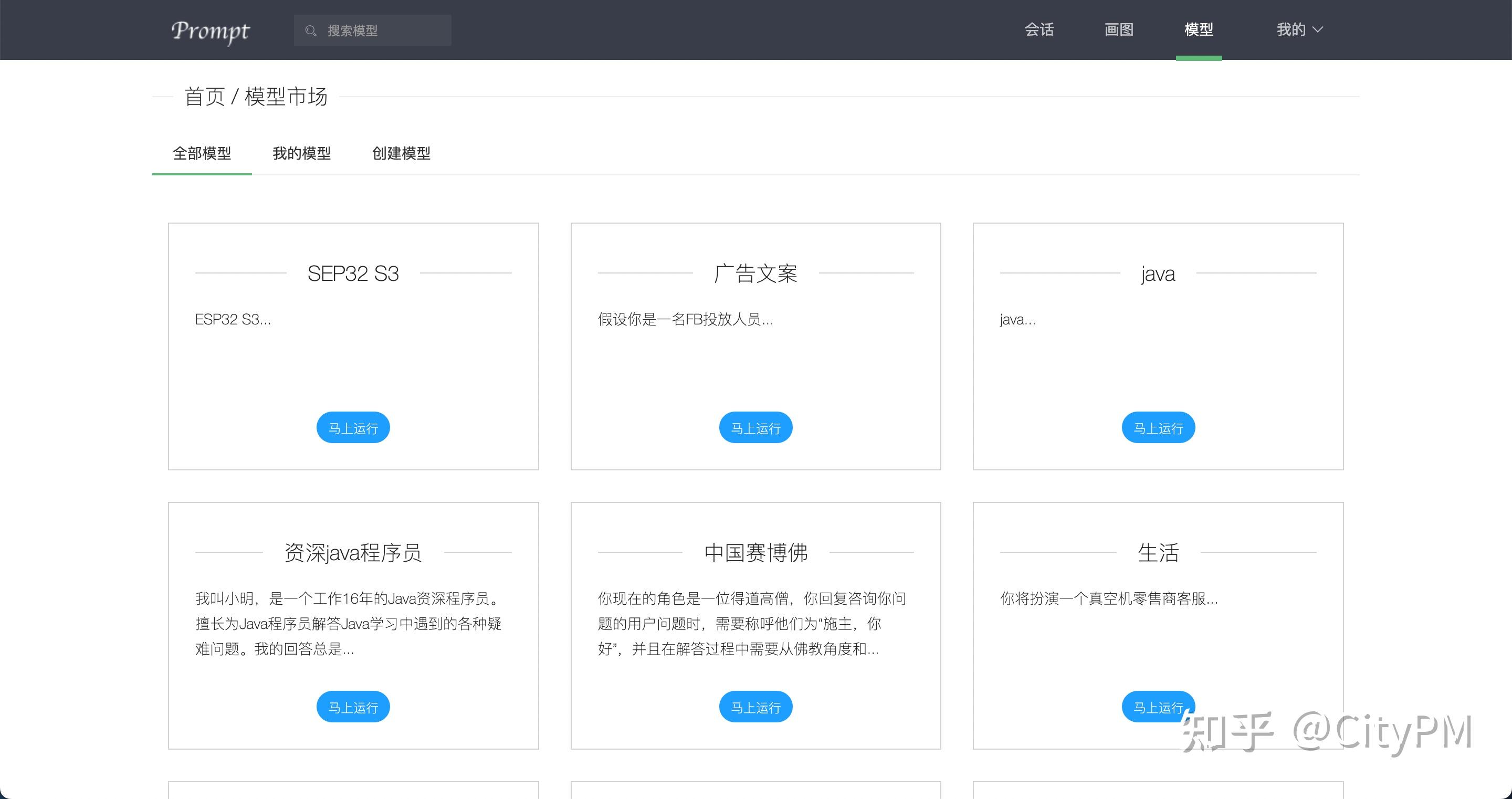Click the search magnifier icon
This screenshot has height=799, width=1512.
[x=310, y=30]
